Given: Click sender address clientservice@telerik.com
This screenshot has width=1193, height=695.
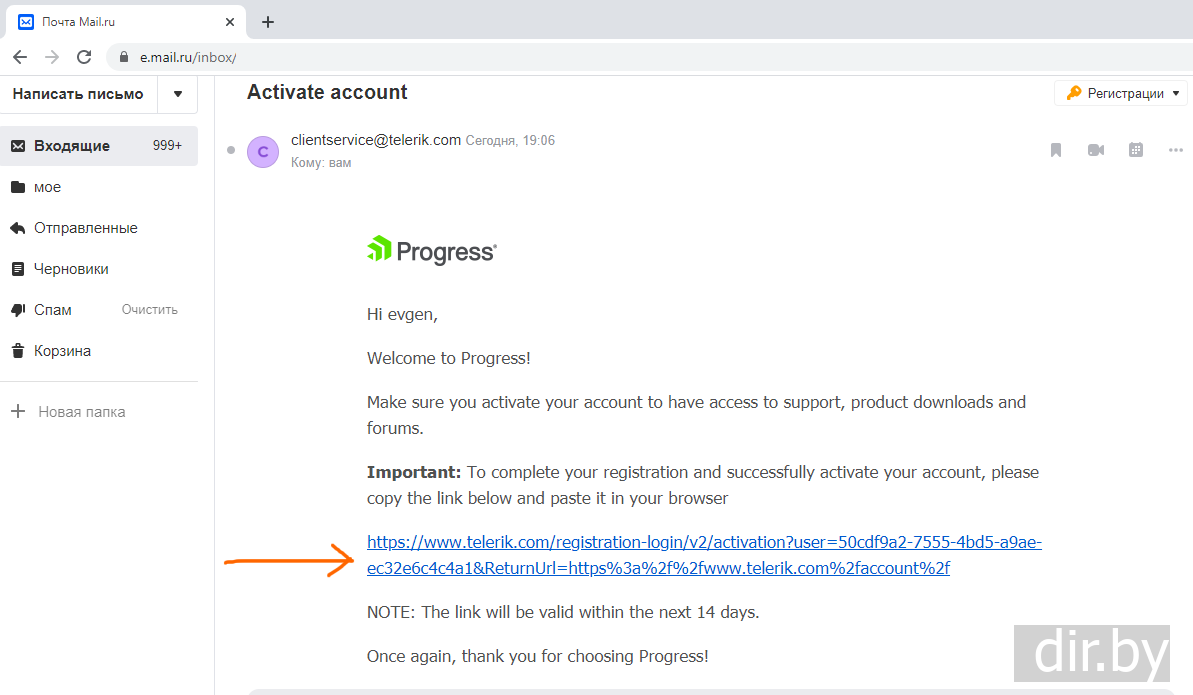Looking at the screenshot, I should click(x=376, y=140).
